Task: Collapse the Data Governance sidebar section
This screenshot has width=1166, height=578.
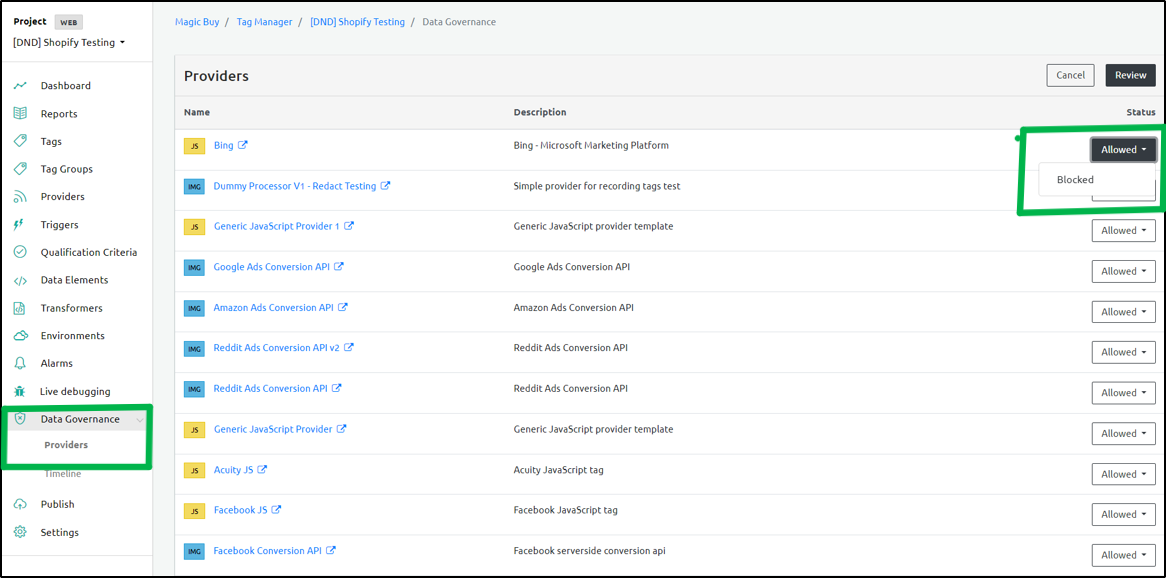Action: pos(139,420)
